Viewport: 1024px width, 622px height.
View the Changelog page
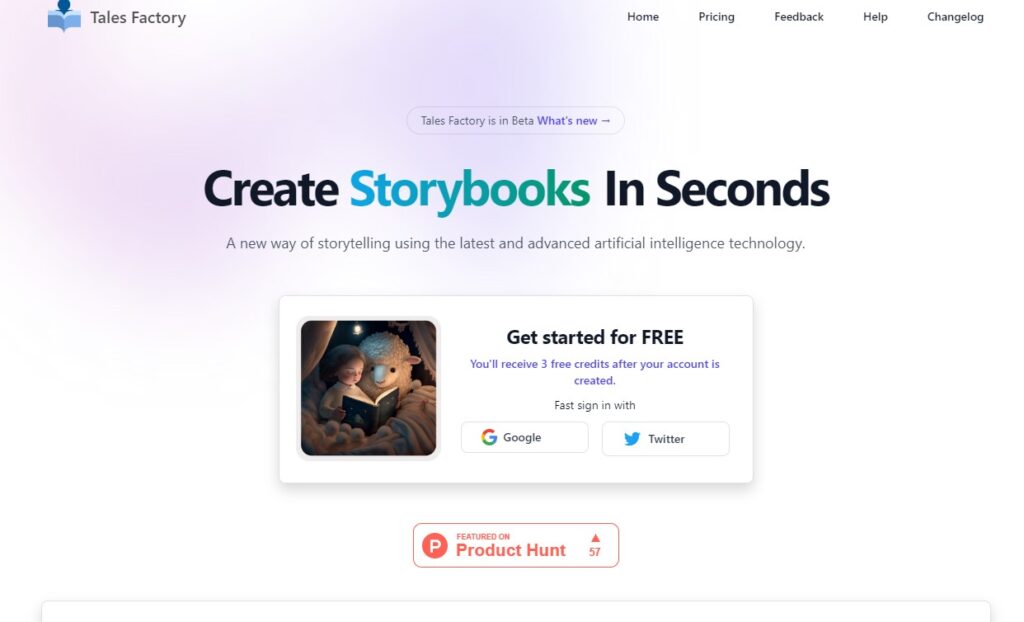955,17
